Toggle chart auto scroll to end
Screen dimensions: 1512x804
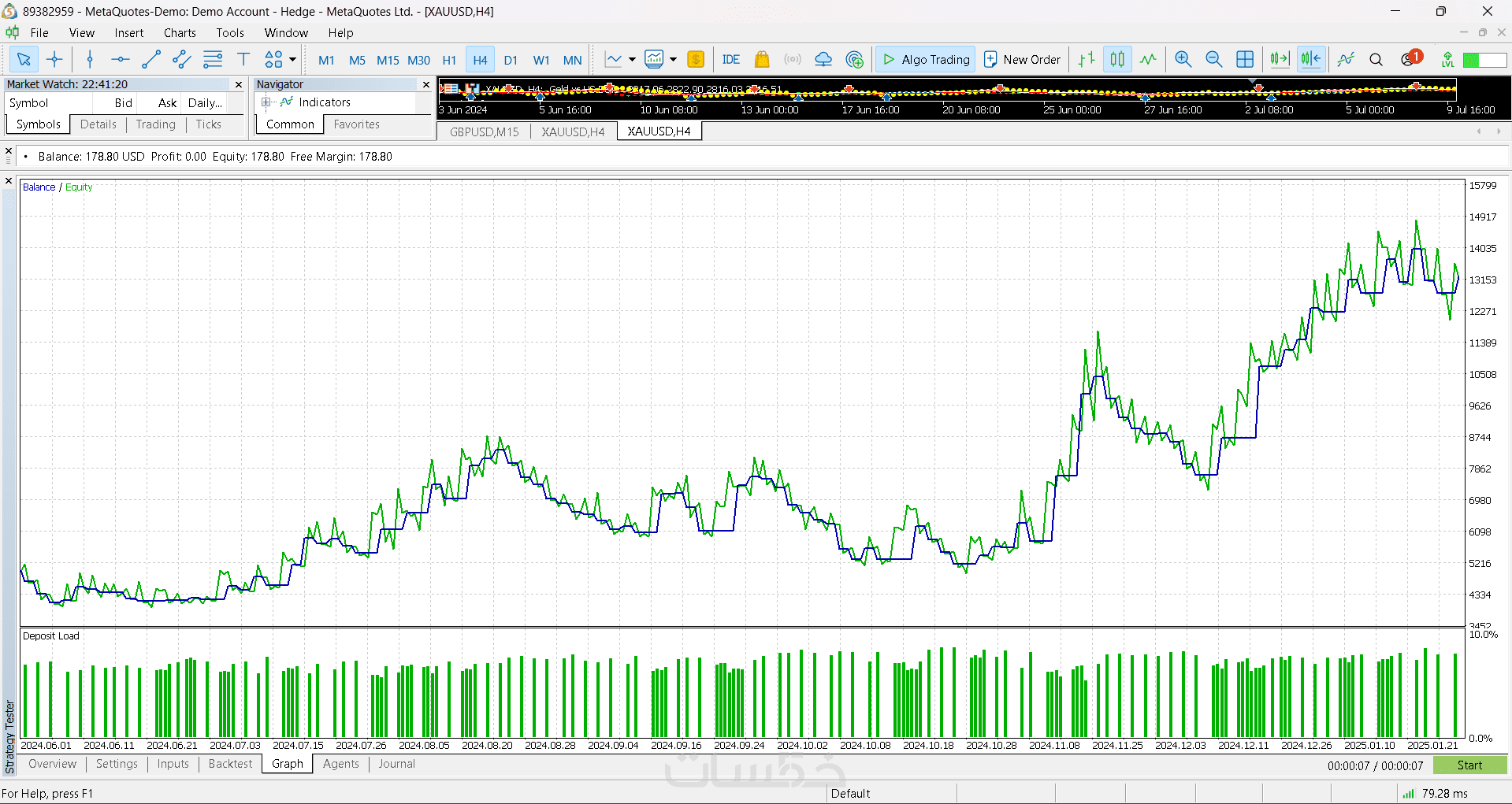tap(1280, 59)
